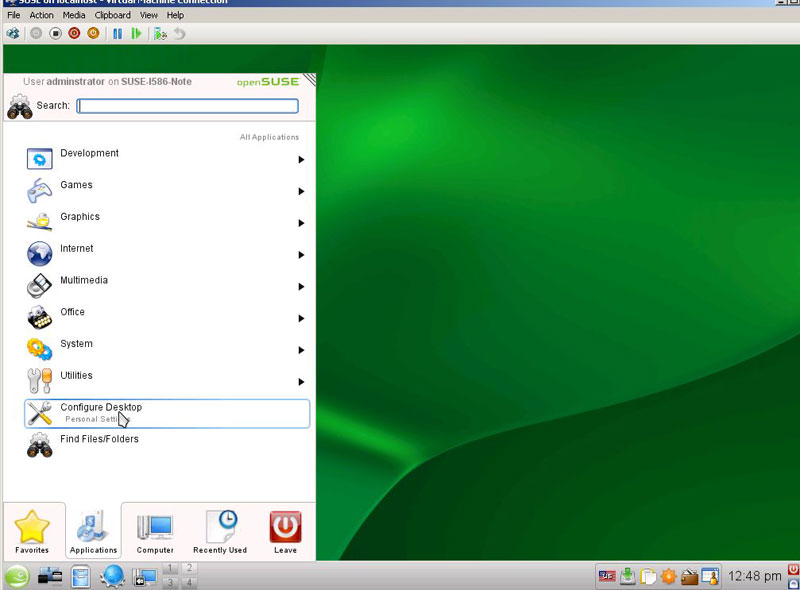Click the red Shut Down toolbar icon
Image resolution: width=800 pixels, height=590 pixels.
tap(74, 34)
